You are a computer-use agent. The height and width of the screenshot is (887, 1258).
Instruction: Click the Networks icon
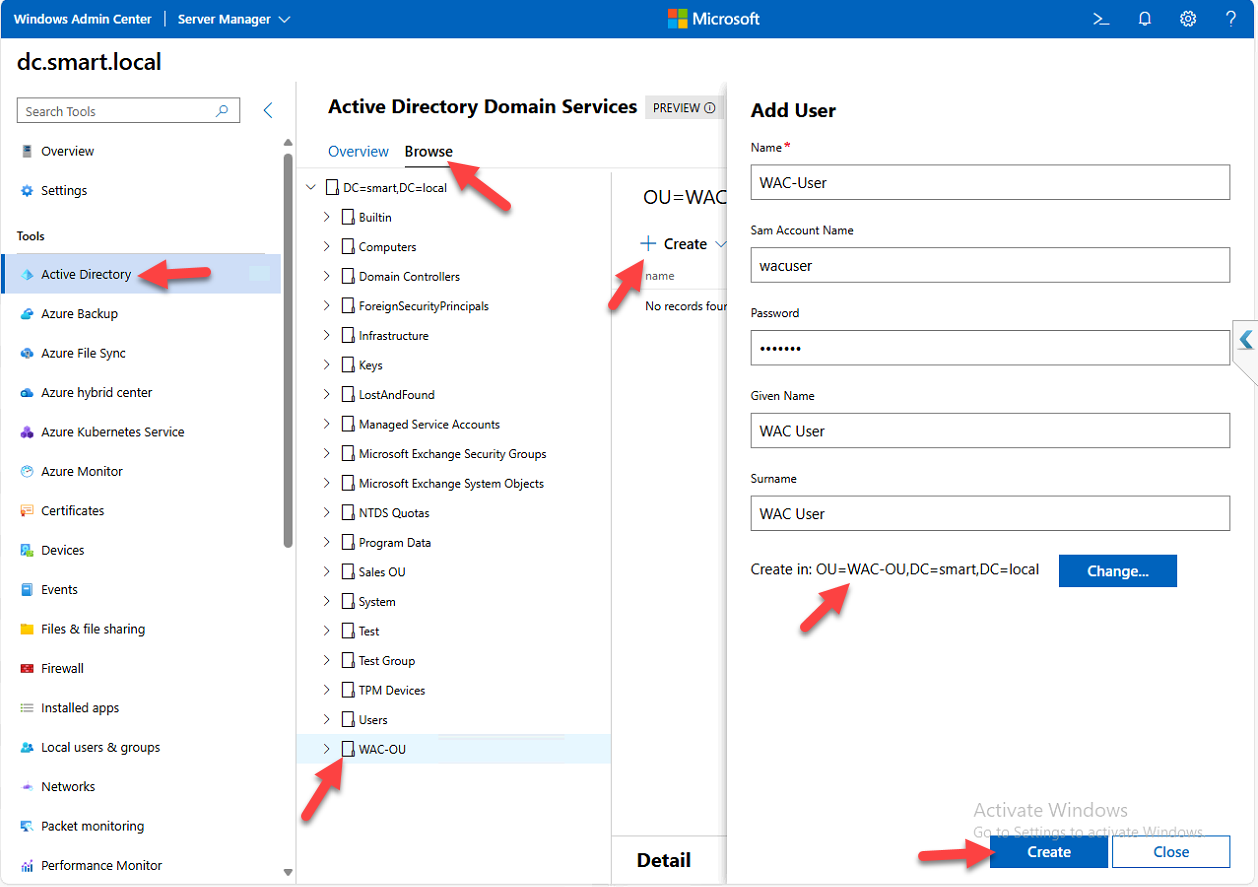pyautogui.click(x=27, y=787)
